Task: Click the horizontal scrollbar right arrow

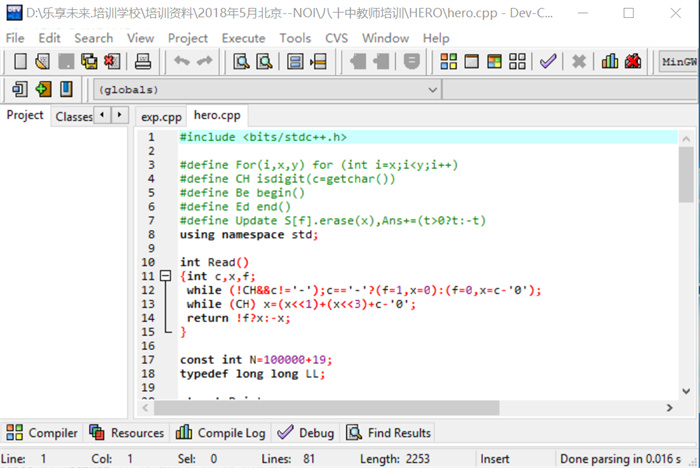Action: tap(669, 407)
